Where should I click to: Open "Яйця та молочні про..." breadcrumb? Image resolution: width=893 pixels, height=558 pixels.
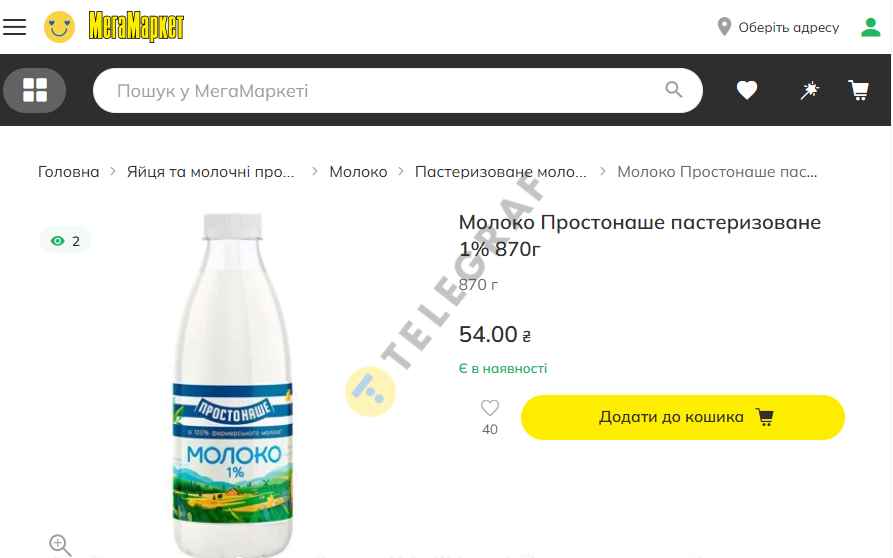[x=210, y=171]
